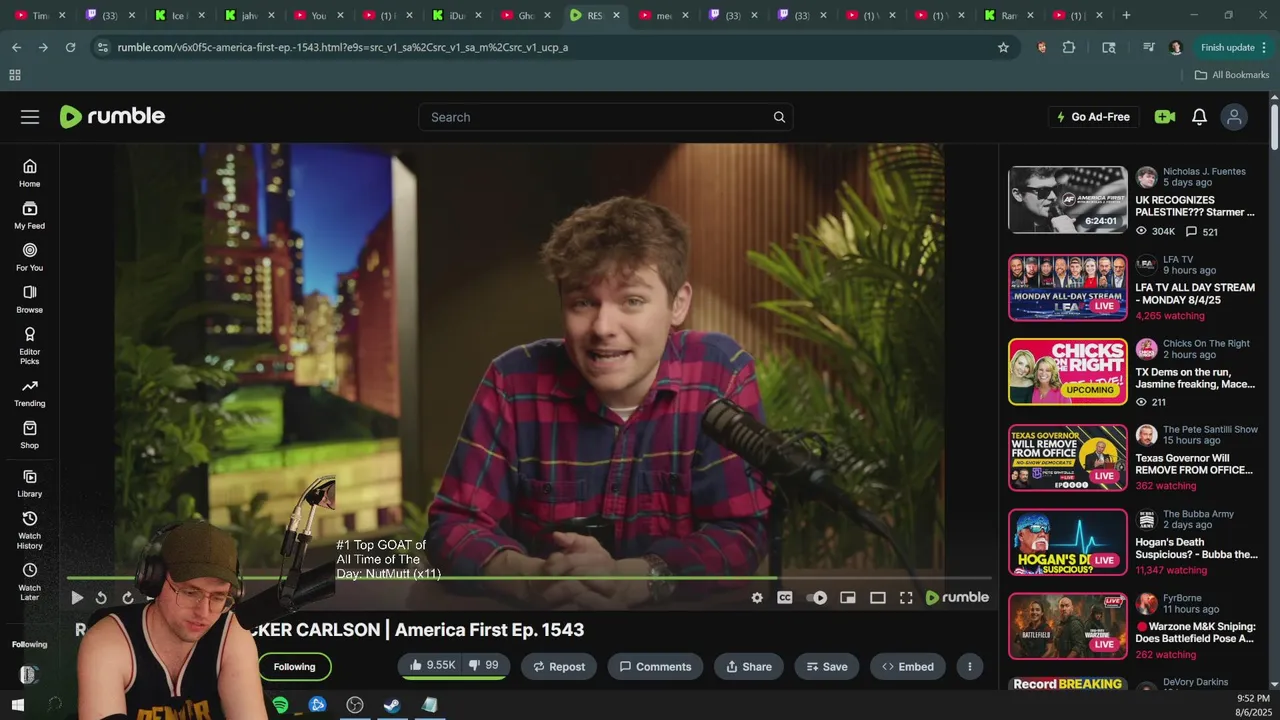
Task: Like the video (9.55K)
Action: (432, 666)
